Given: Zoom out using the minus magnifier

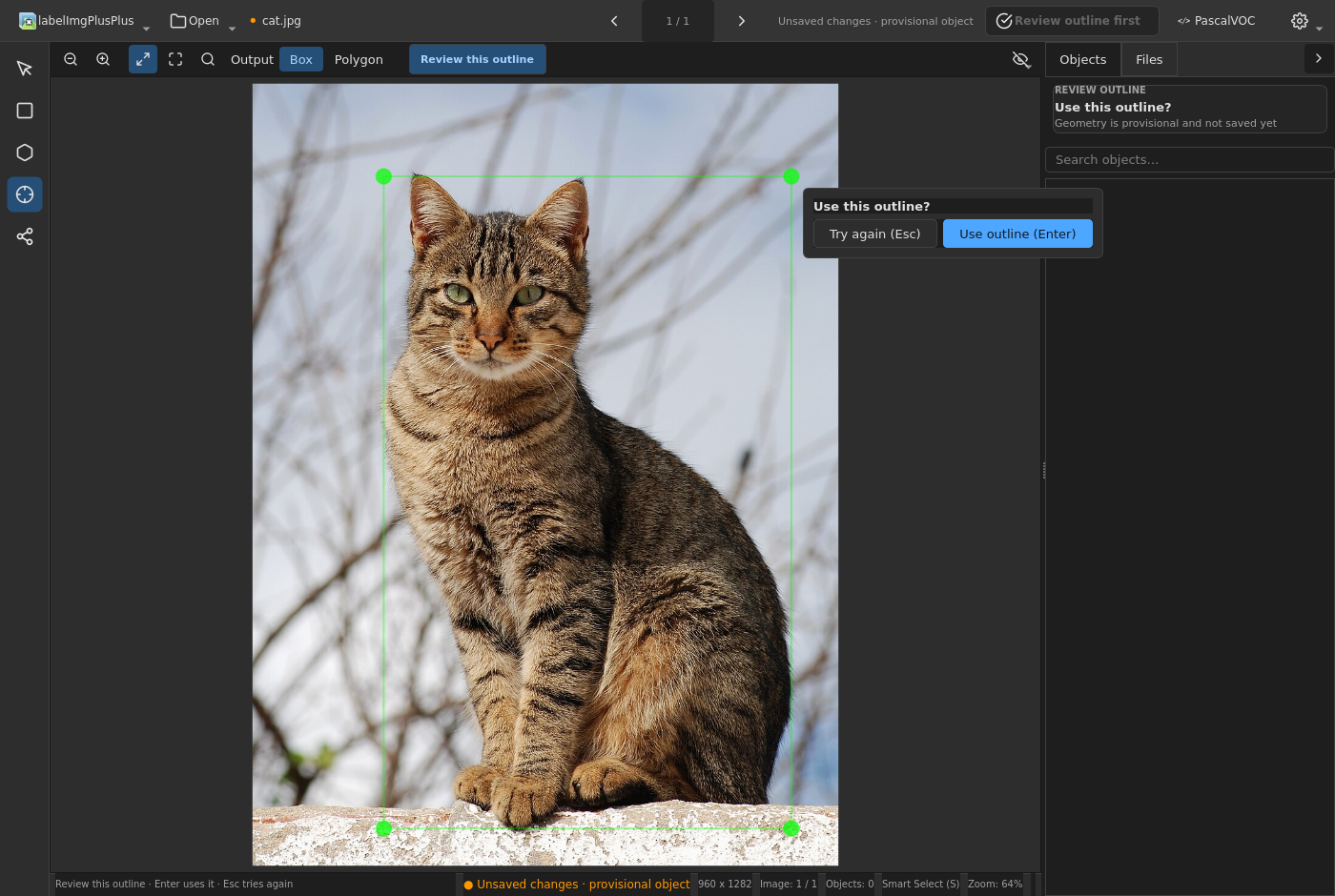Looking at the screenshot, I should 71,59.
